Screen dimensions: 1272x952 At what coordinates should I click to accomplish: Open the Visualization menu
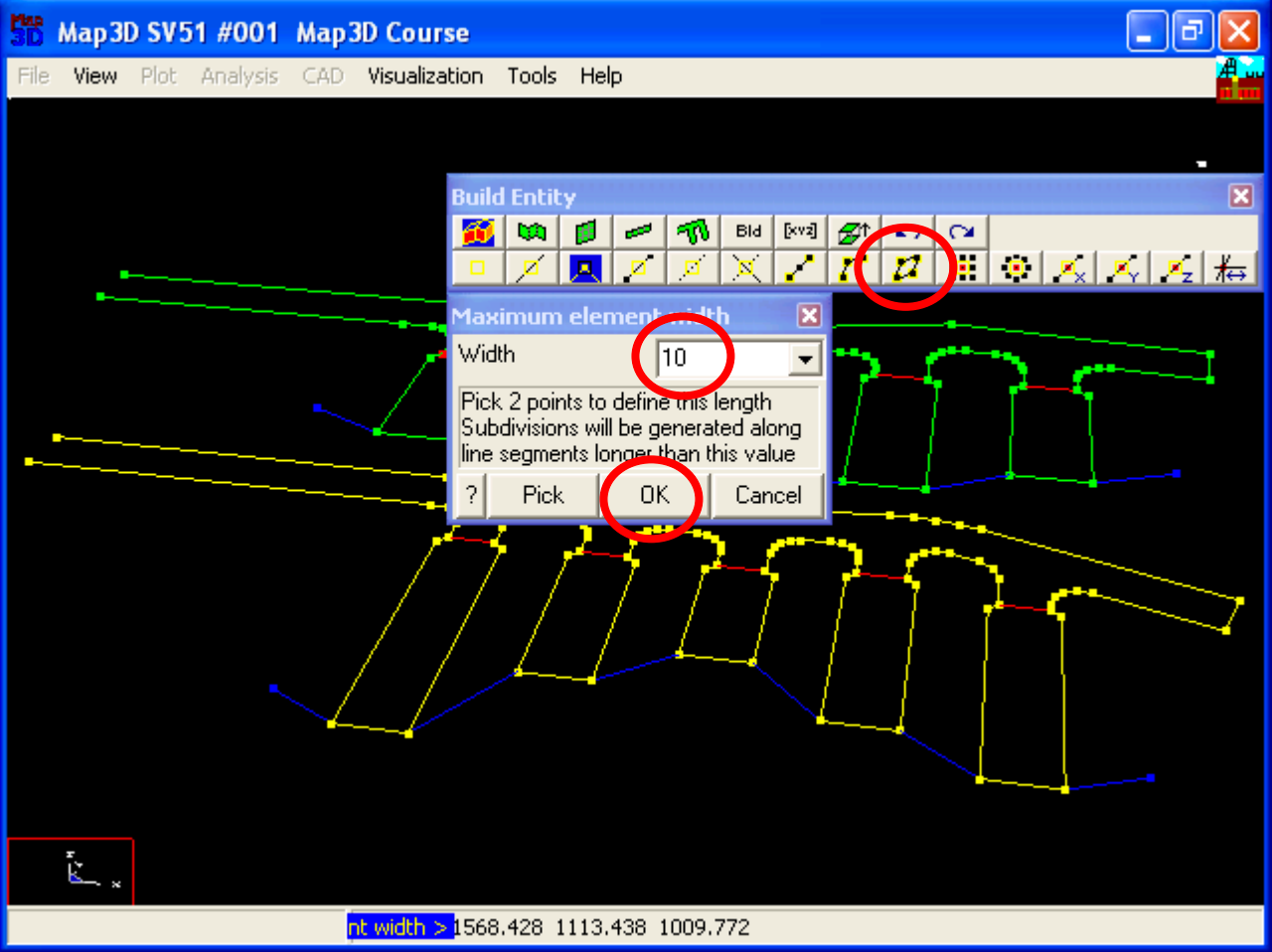click(425, 76)
